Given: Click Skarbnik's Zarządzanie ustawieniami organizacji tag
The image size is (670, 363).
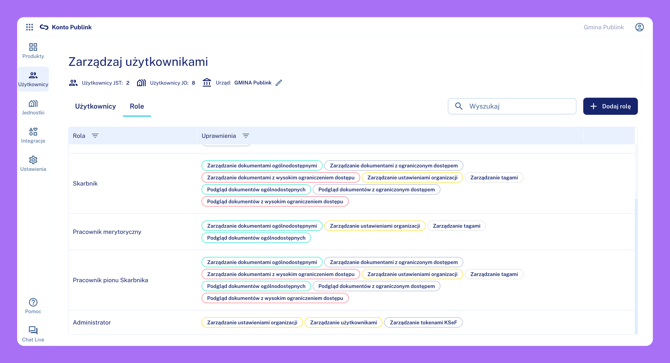Looking at the screenshot, I should (412, 178).
